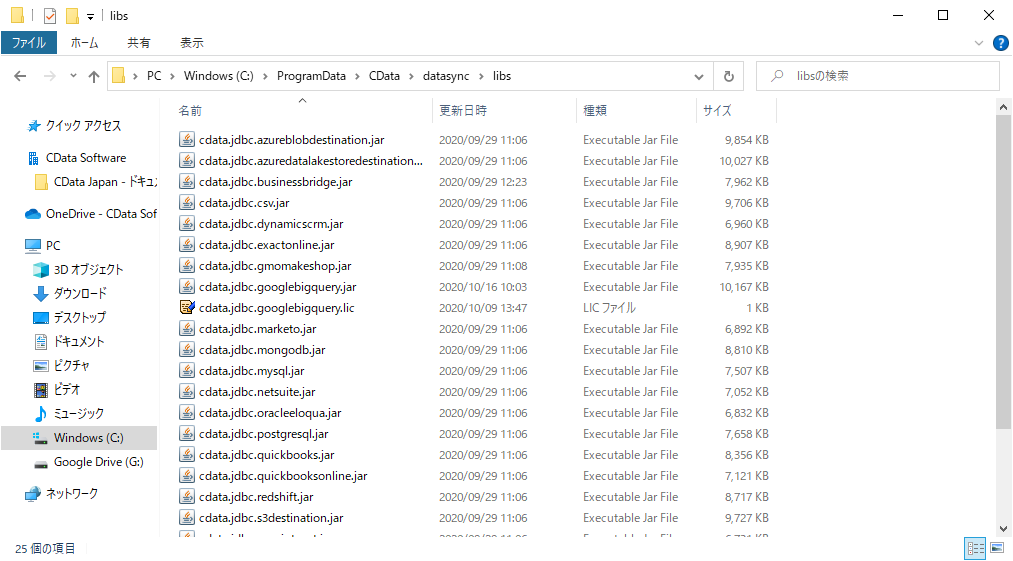Click the libs search field
Viewport: 1013px width, 561px height.
point(878,76)
